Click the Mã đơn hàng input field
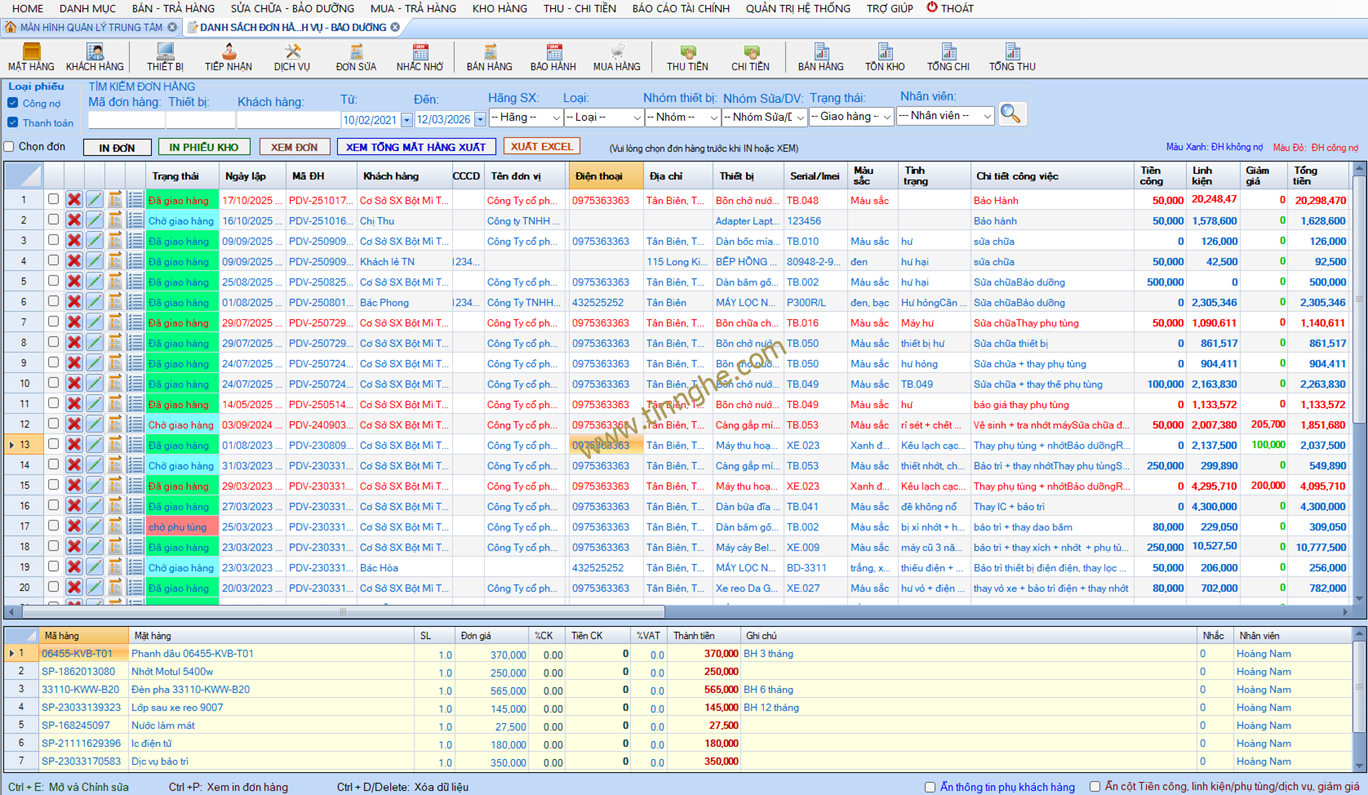This screenshot has width=1368, height=795. pos(126,120)
